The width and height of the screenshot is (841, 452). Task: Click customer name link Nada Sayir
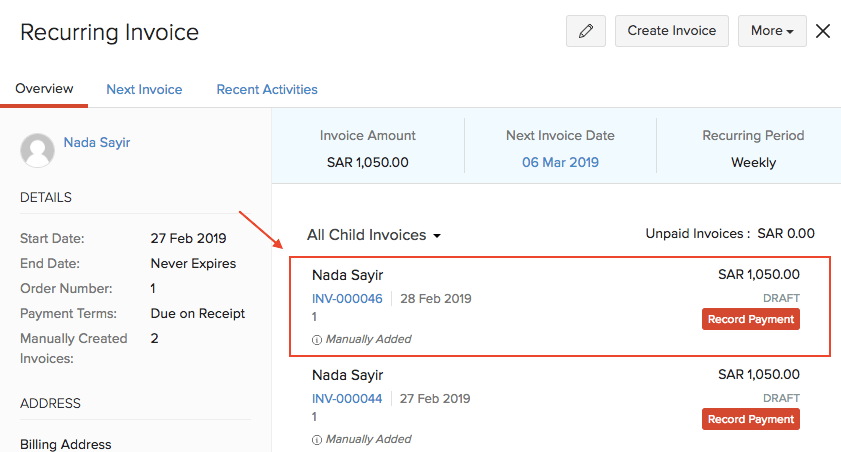point(97,142)
